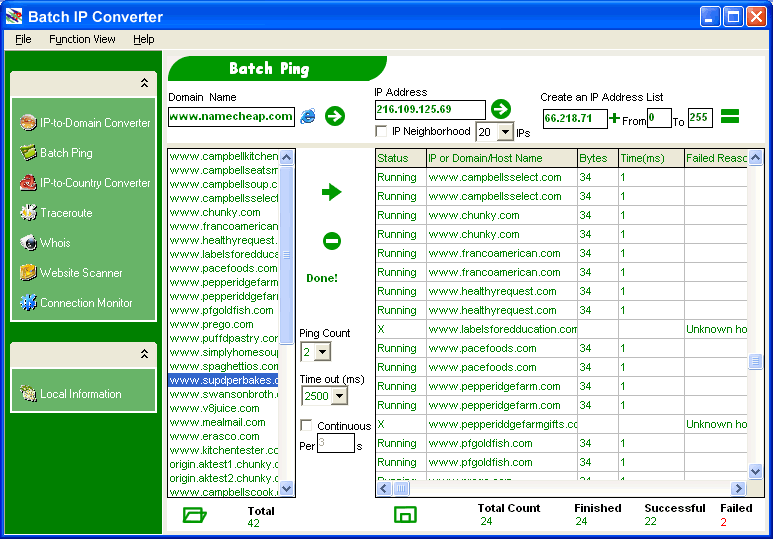773x539 pixels.
Task: Click the save disk icon beside Total Count
Action: [405, 515]
